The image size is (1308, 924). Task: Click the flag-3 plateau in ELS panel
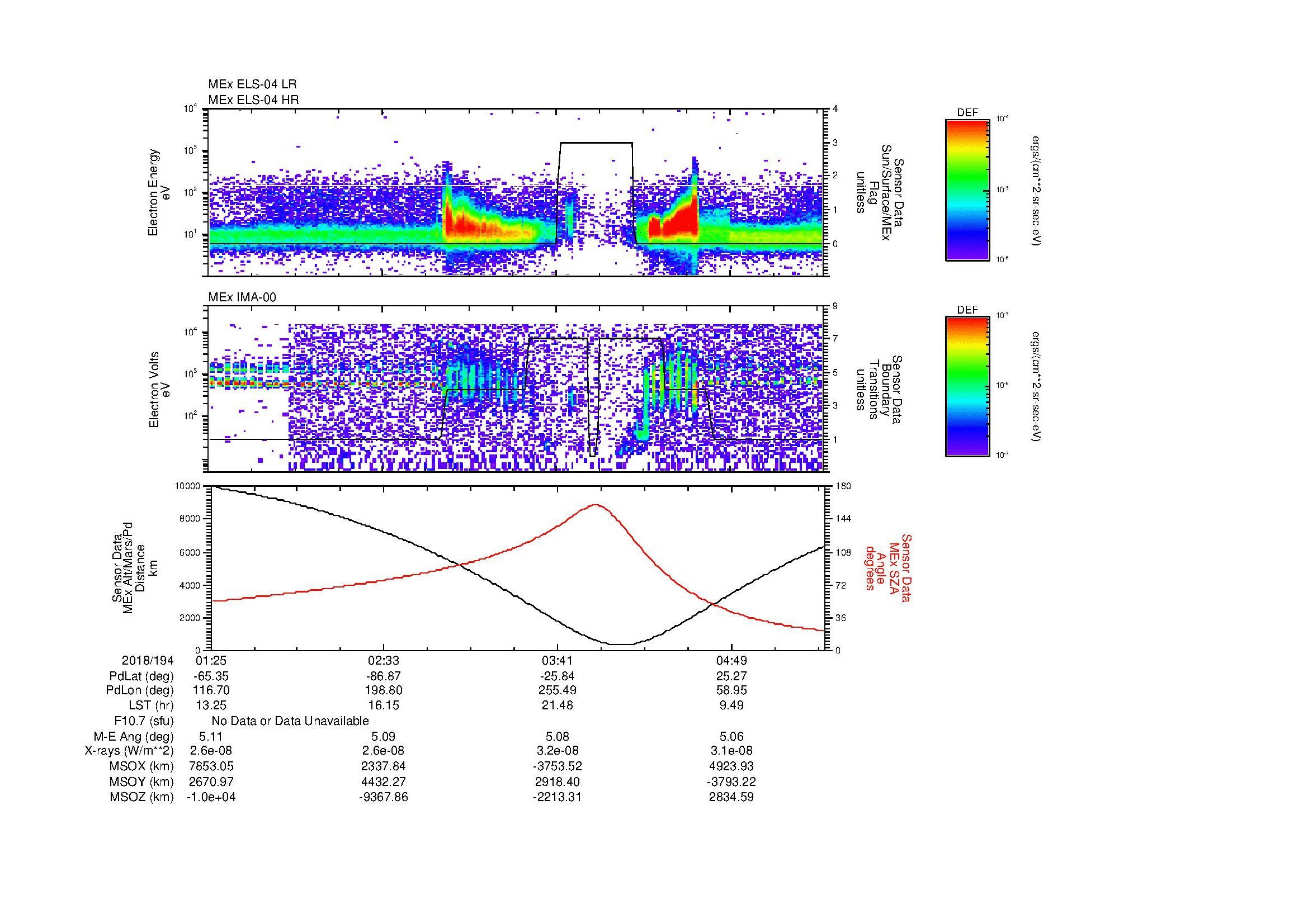(x=597, y=143)
